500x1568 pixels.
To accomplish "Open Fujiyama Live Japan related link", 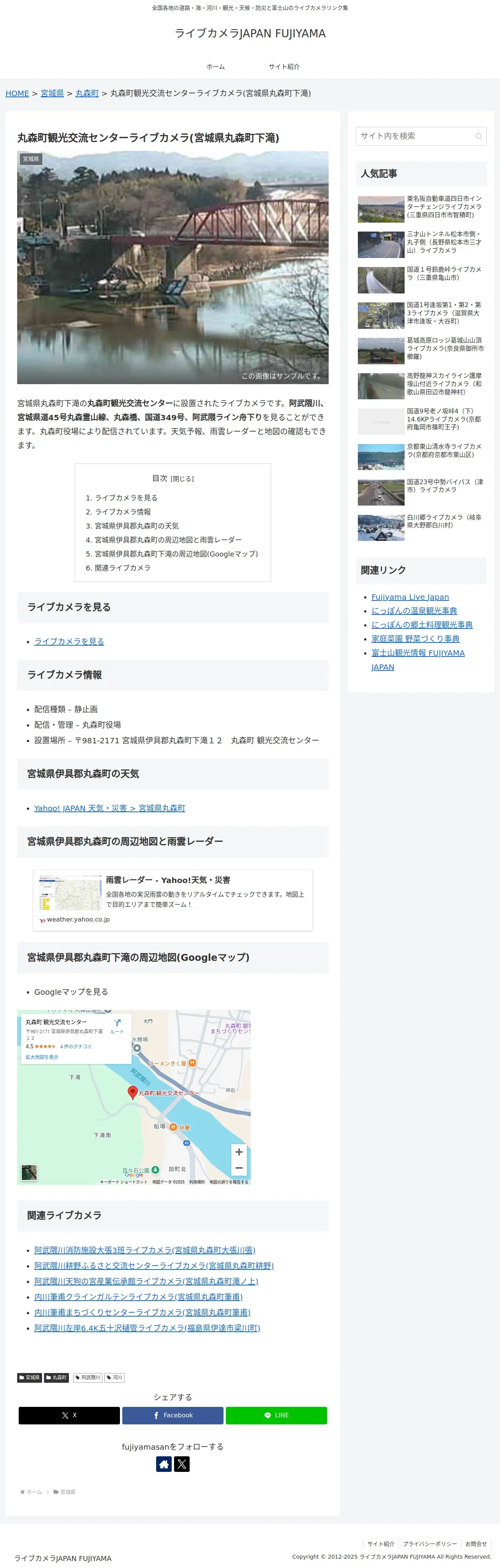I will point(410,597).
